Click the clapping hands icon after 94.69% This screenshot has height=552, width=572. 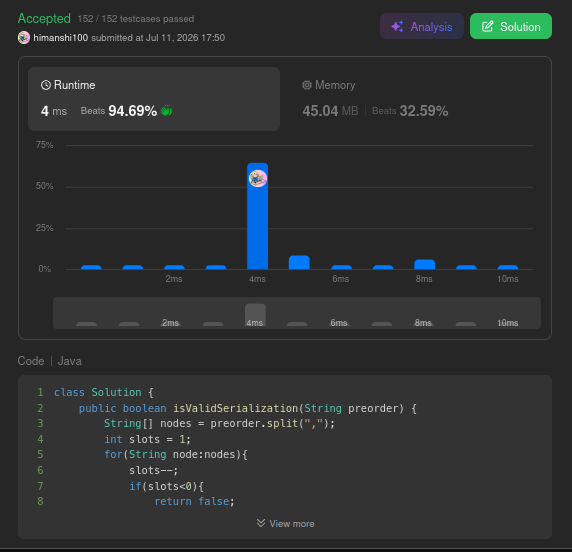(166, 110)
